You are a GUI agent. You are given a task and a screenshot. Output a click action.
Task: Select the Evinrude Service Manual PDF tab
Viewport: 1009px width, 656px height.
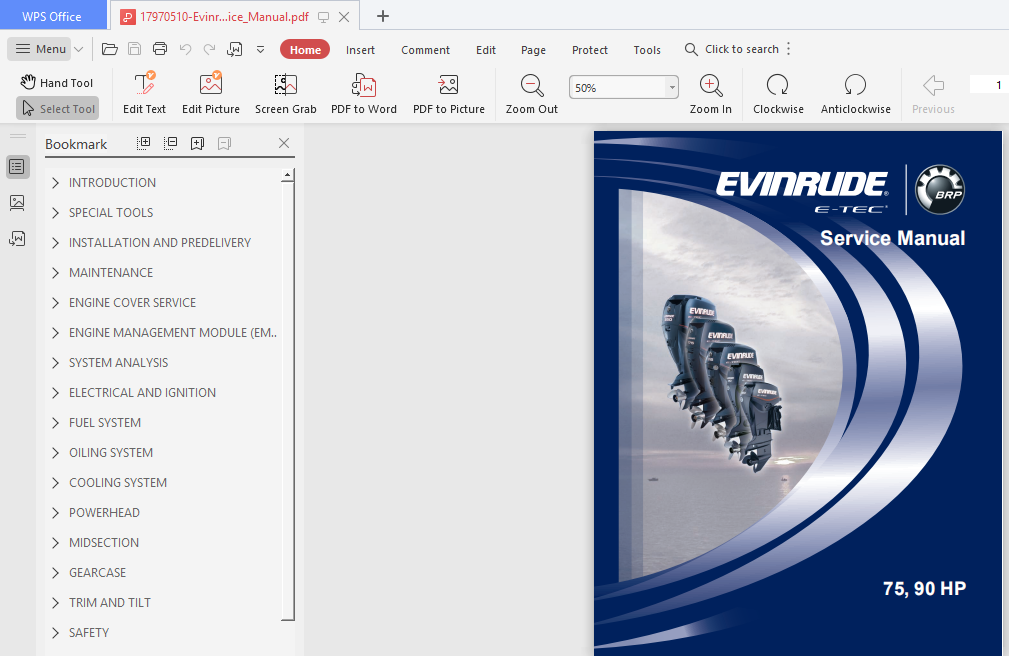tap(224, 17)
